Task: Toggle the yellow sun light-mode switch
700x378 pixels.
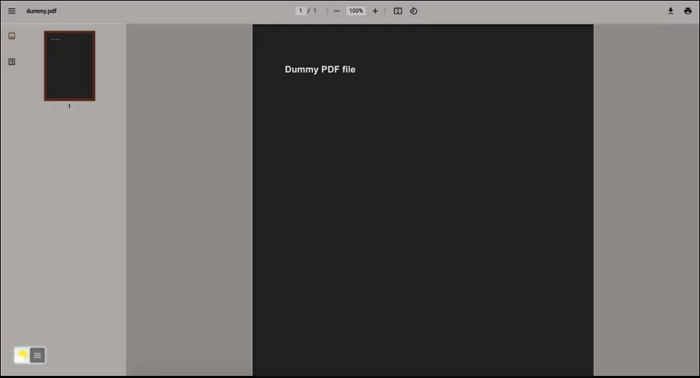Action: click(x=22, y=355)
